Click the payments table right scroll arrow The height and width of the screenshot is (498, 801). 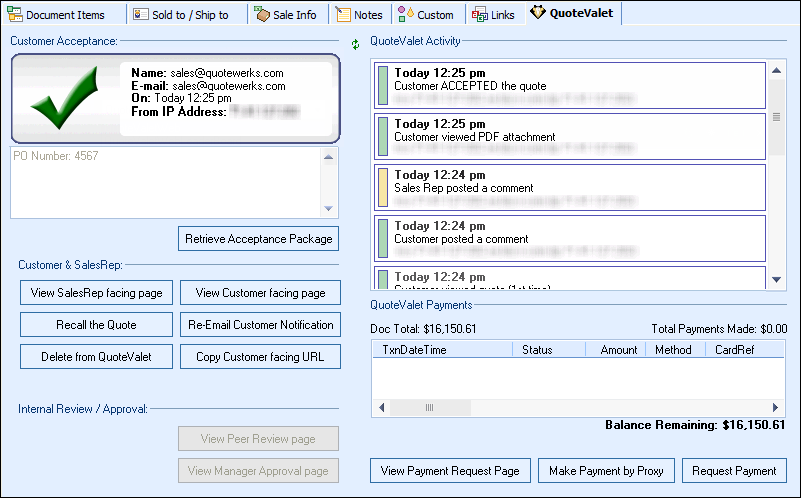[776, 408]
